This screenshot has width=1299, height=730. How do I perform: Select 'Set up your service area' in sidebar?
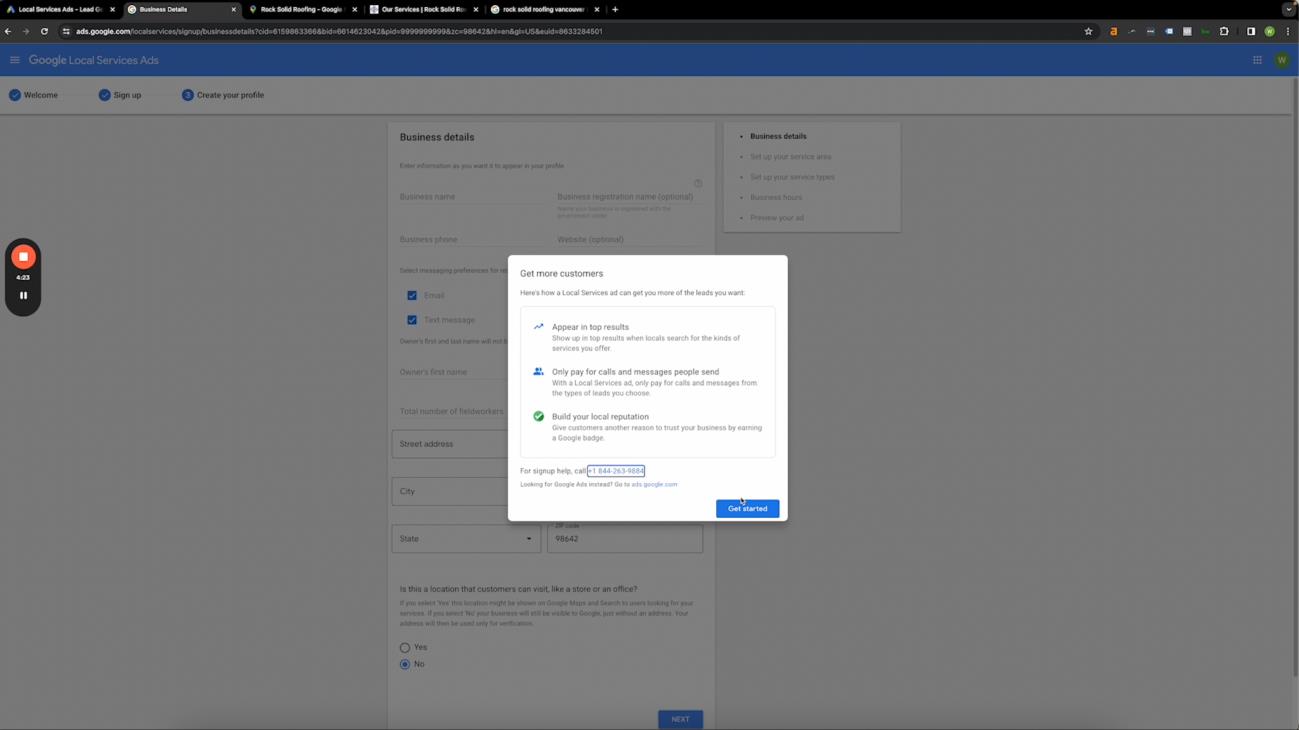pos(791,157)
